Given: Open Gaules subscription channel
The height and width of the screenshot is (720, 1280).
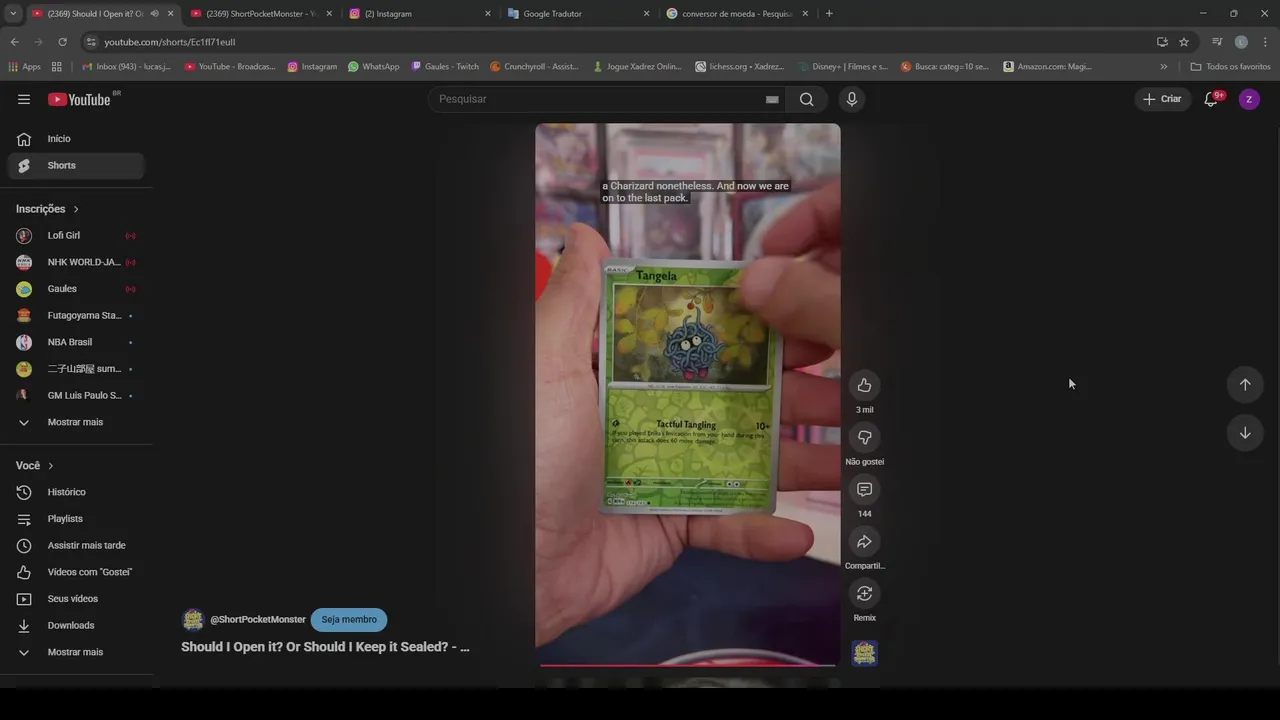Looking at the screenshot, I should (76, 289).
